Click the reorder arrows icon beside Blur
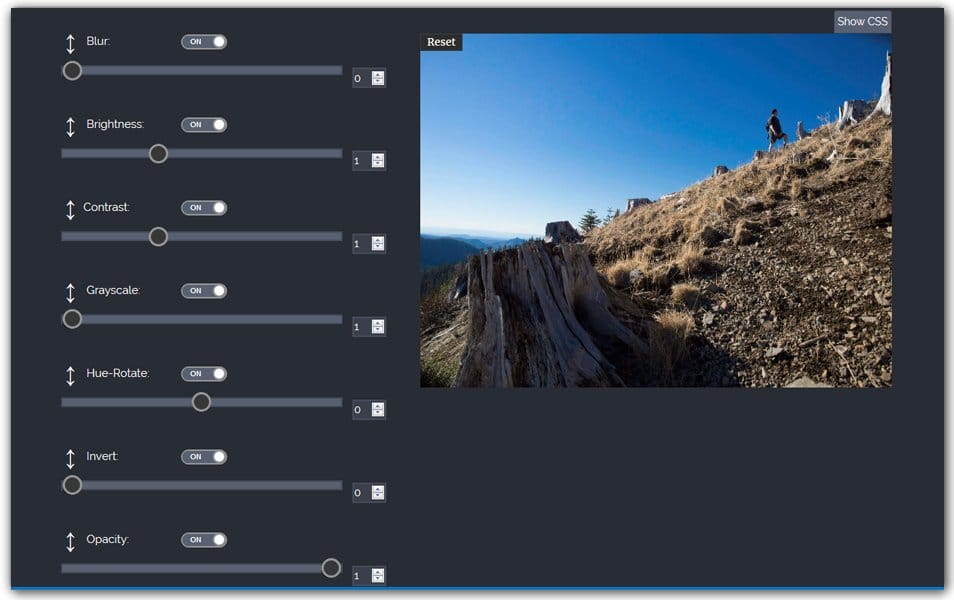This screenshot has width=954, height=600. point(69,42)
